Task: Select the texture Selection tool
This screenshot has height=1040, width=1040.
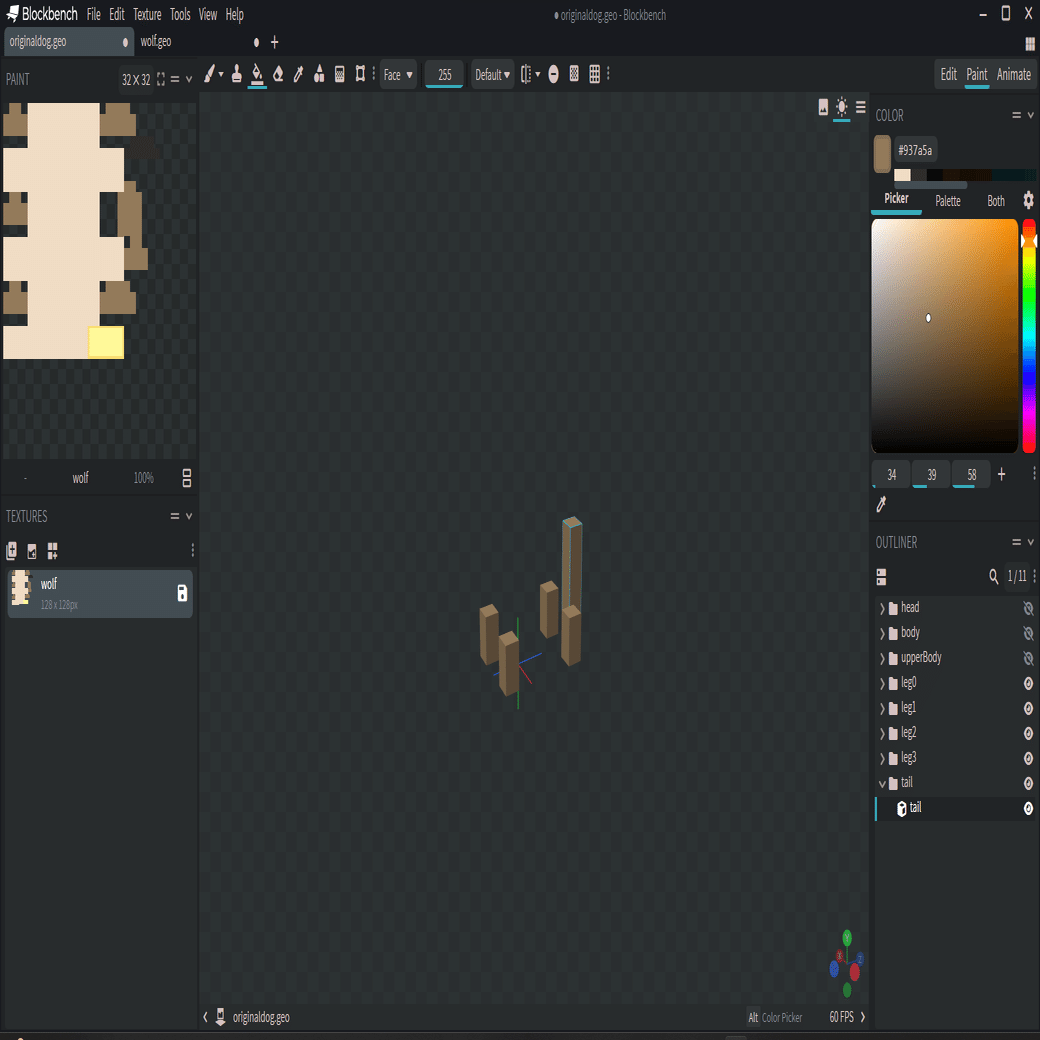Action: pyautogui.click(x=360, y=74)
